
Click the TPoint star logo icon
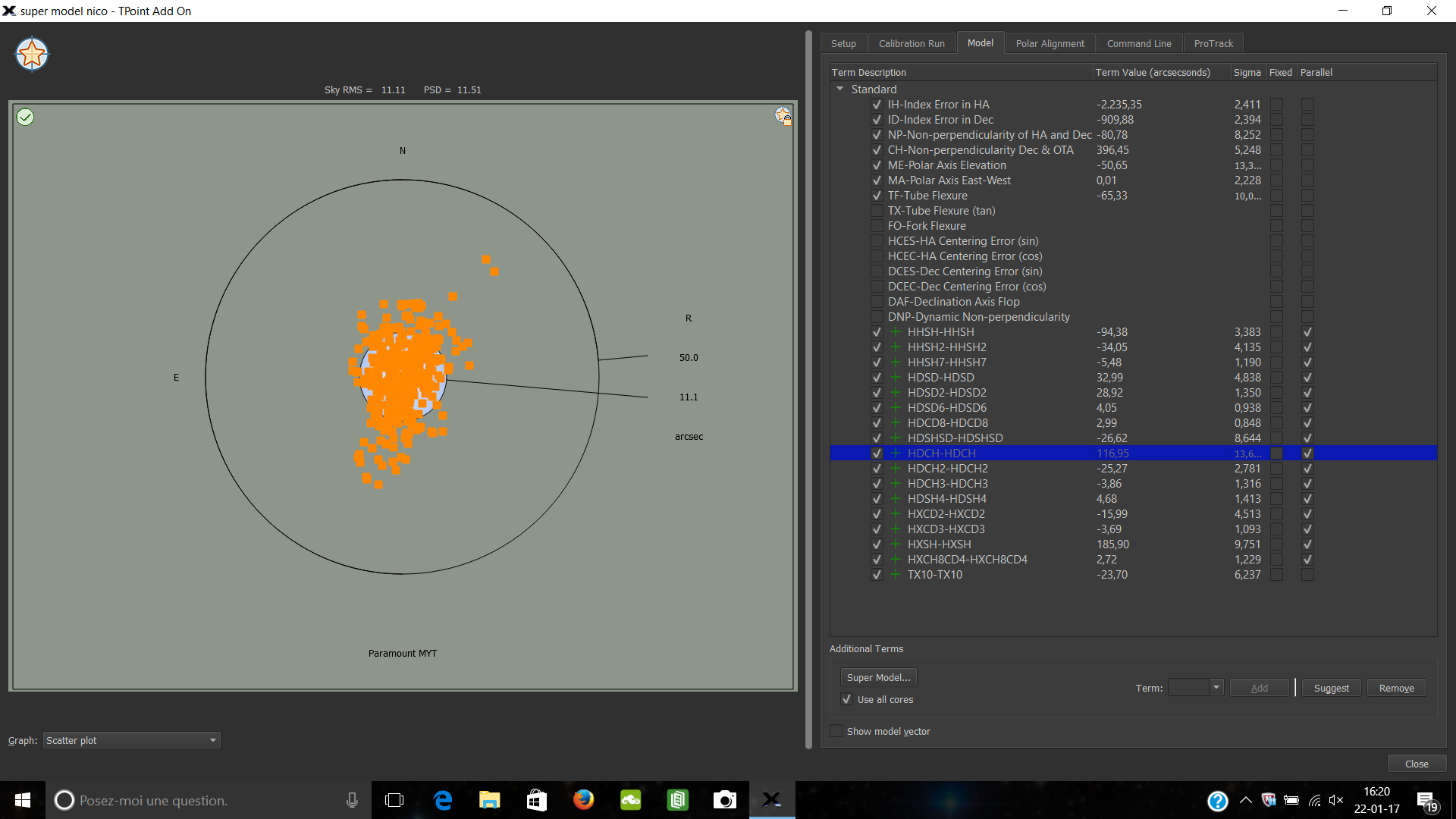pyautogui.click(x=32, y=55)
